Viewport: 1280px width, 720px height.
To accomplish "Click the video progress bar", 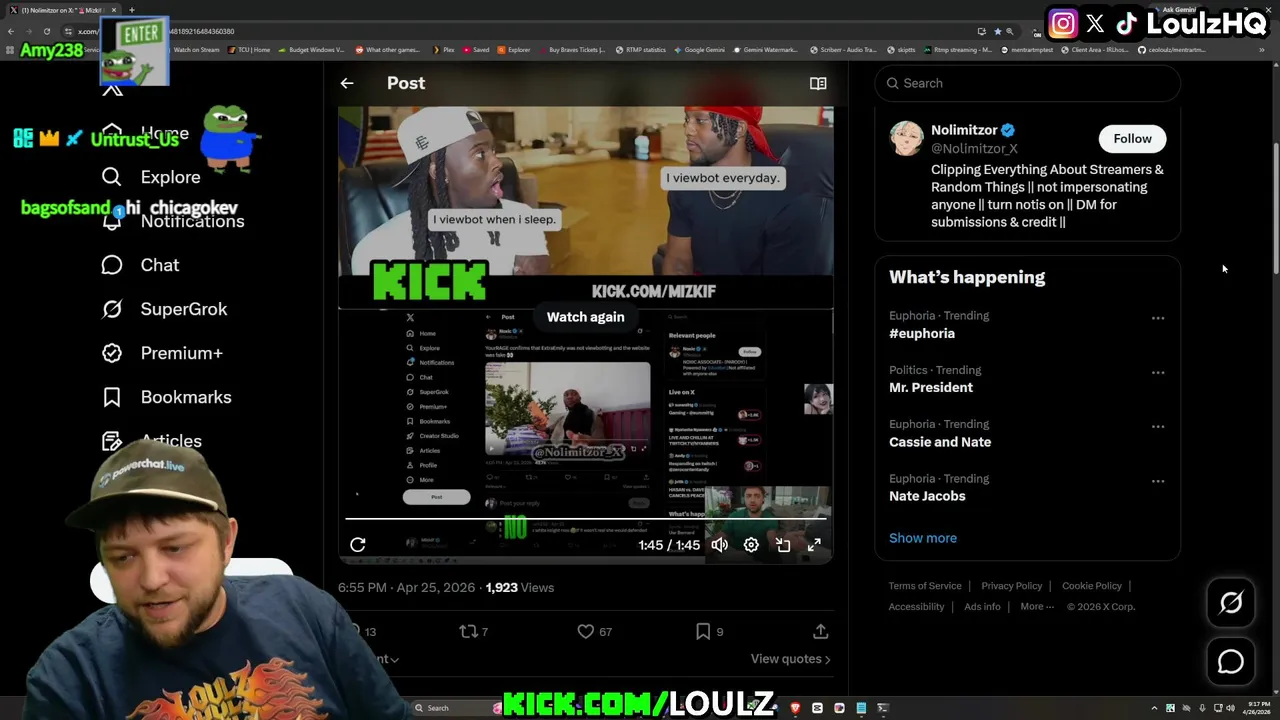I will [586, 519].
